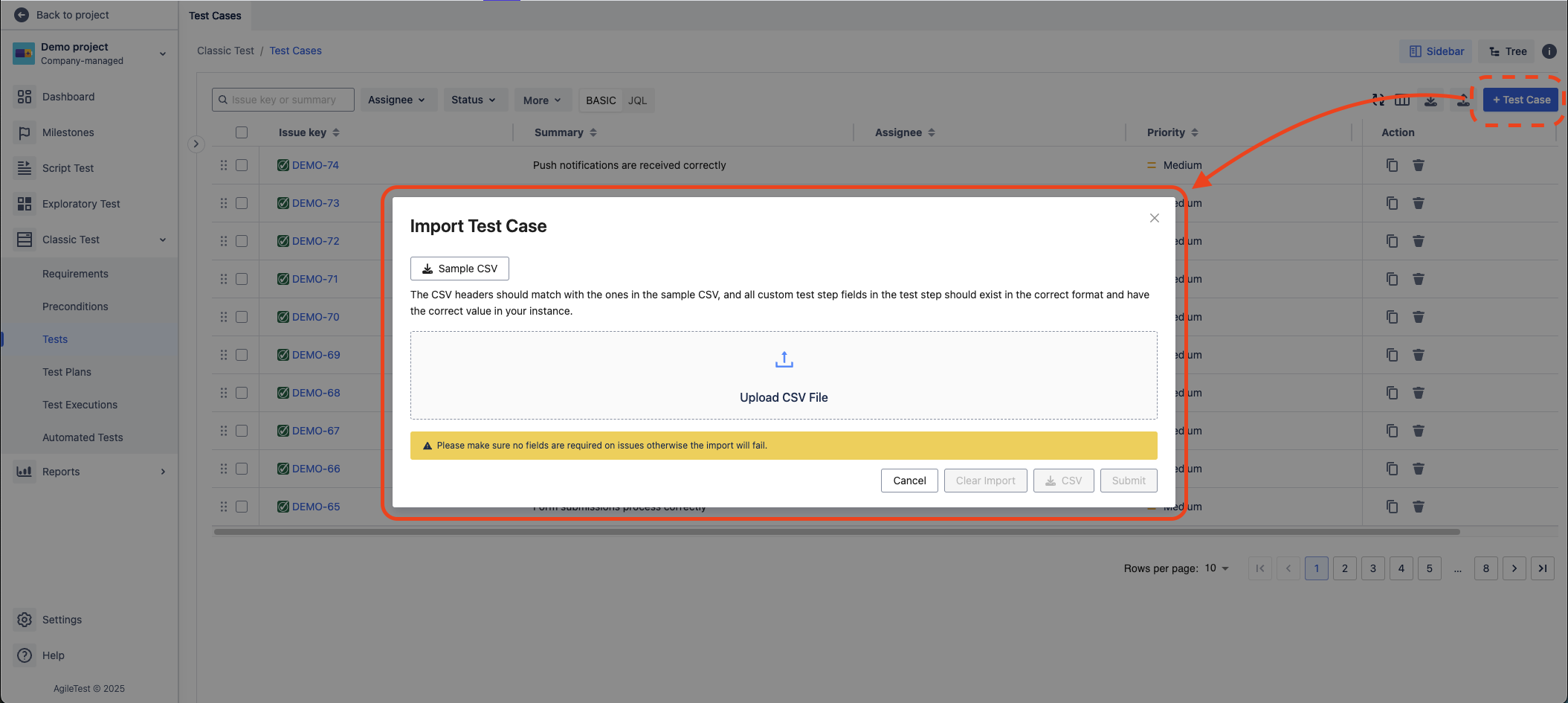Open Test Plans in the sidebar
This screenshot has width=1568, height=703.
click(x=67, y=372)
